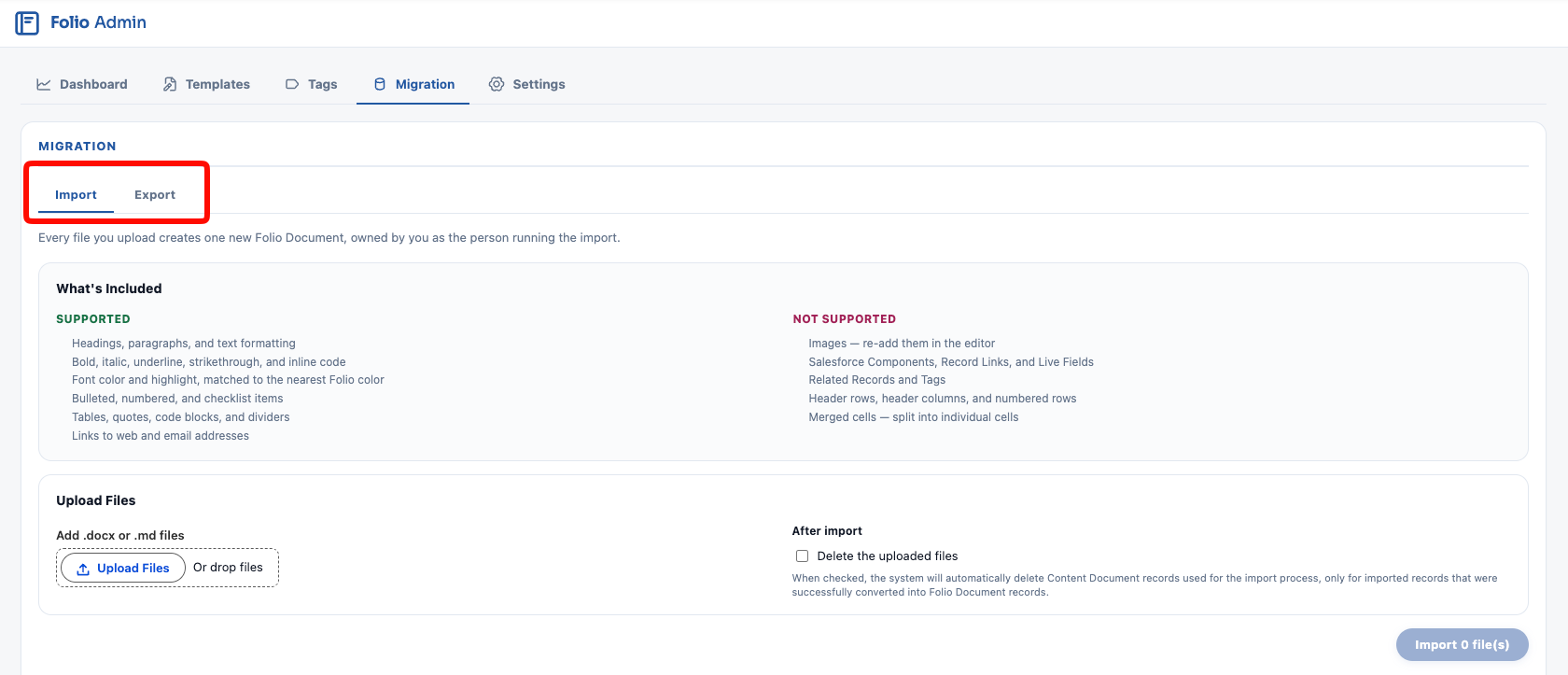Switch to the Export sub-tab
1568x675 pixels.
(x=155, y=195)
